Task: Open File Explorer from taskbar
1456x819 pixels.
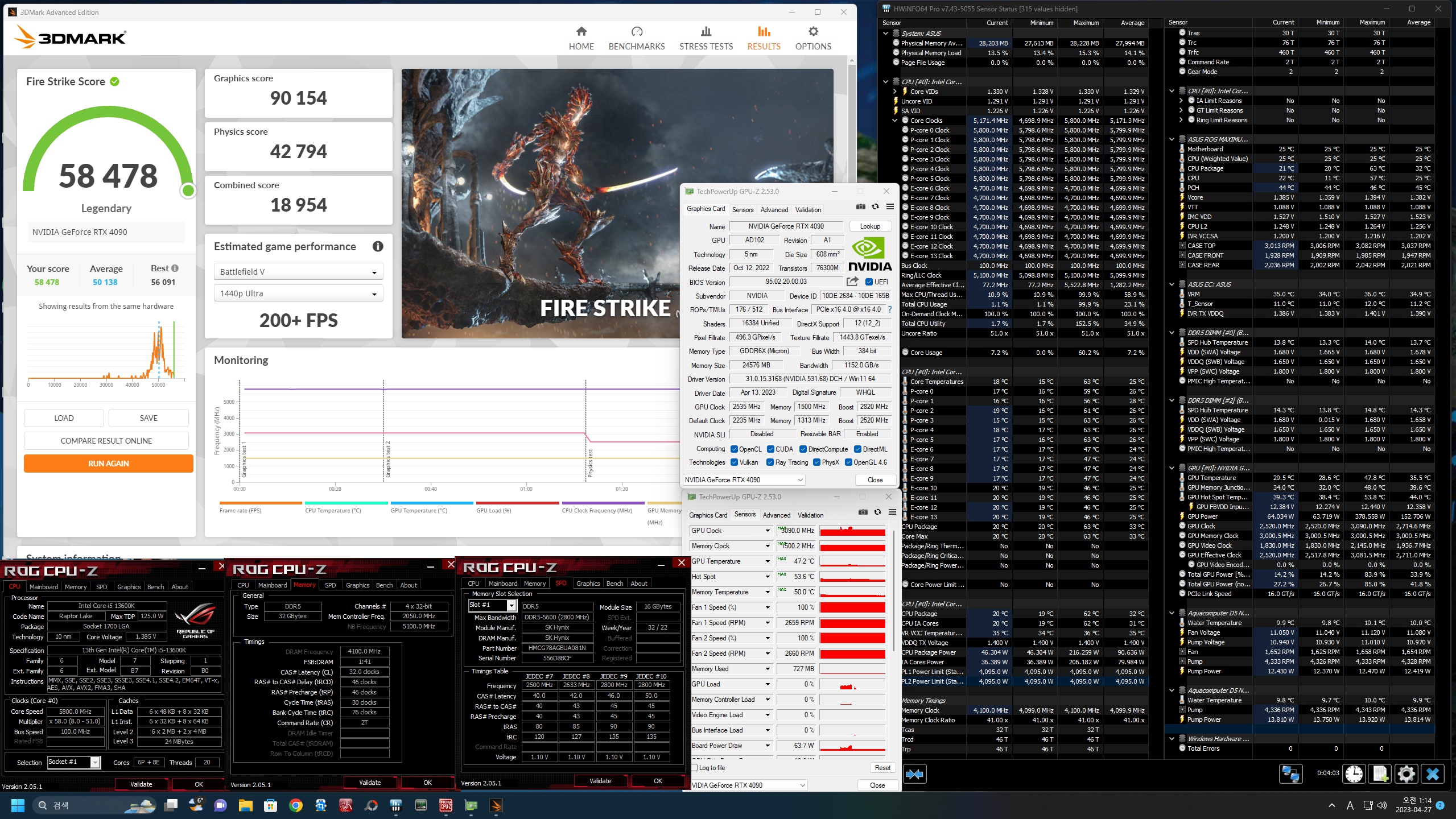Action: 245,805
